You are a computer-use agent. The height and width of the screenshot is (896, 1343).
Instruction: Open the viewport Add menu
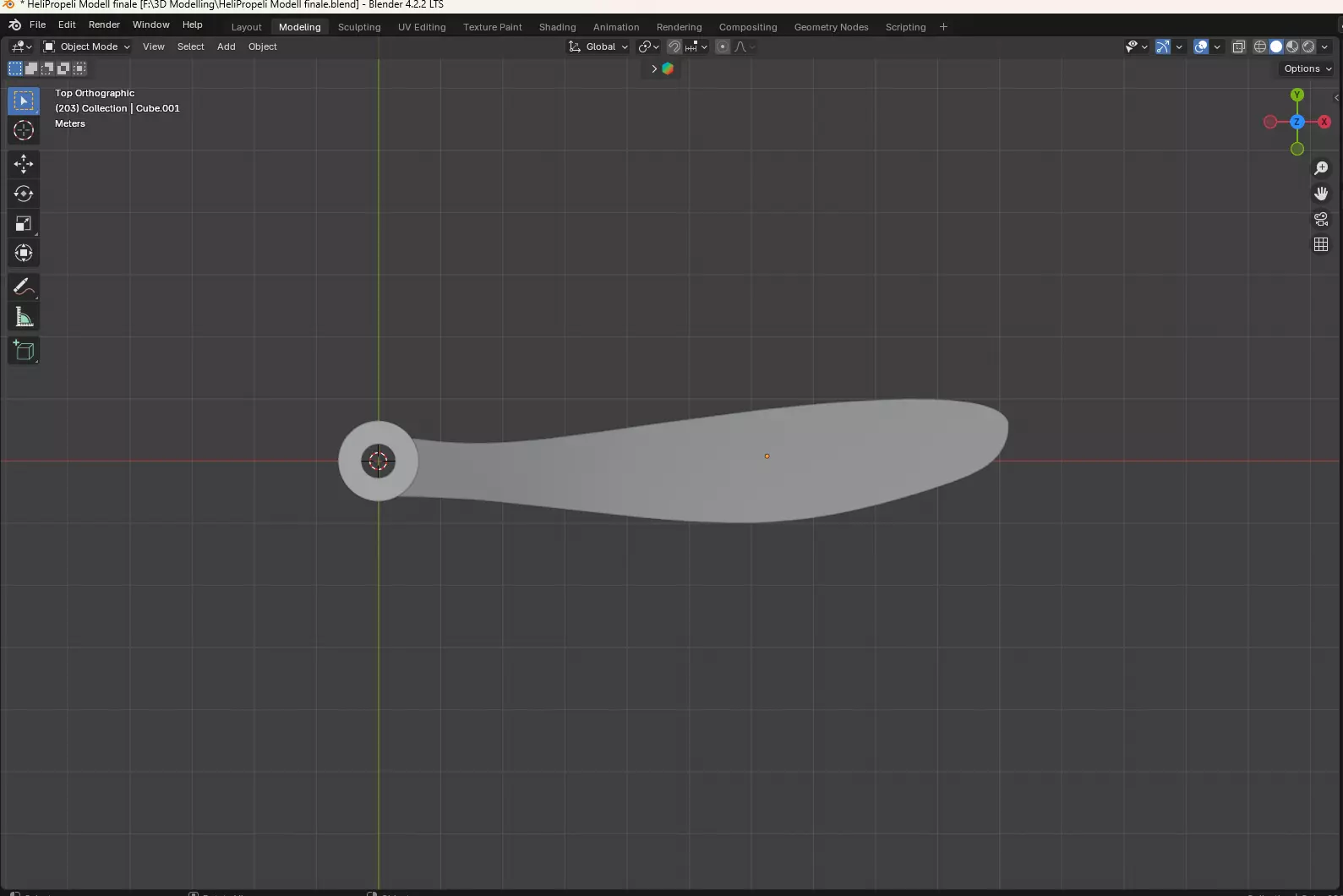coord(226,46)
